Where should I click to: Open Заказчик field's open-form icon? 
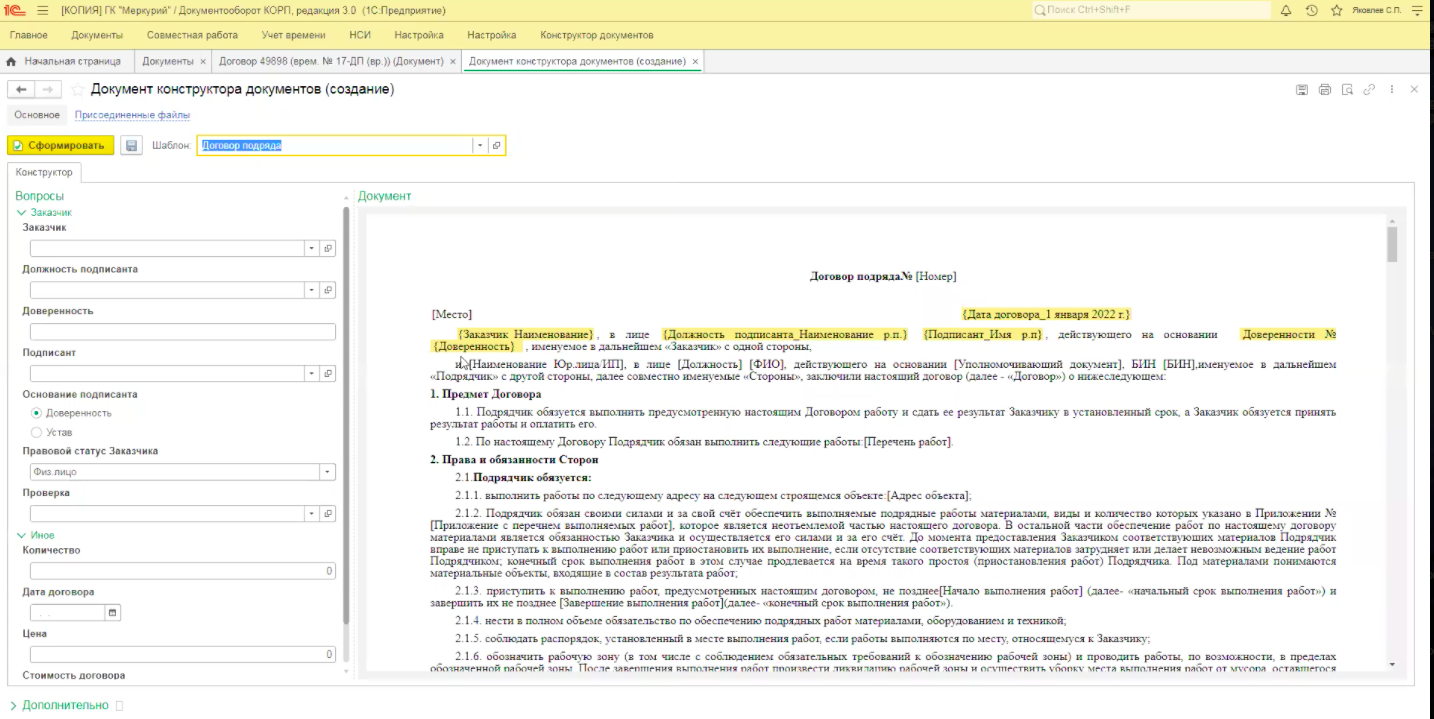pos(328,248)
